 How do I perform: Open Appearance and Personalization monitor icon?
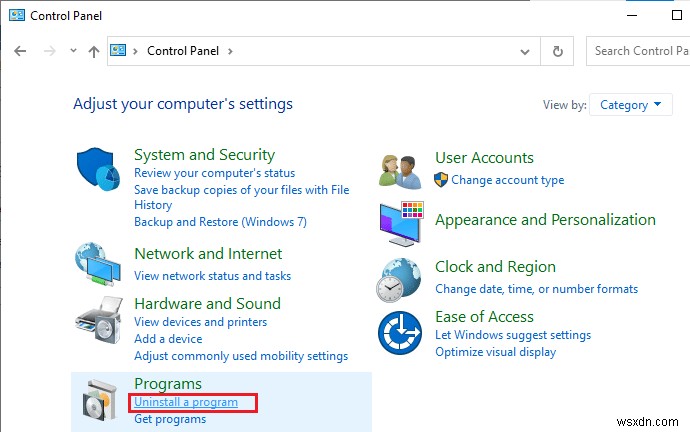coord(403,224)
